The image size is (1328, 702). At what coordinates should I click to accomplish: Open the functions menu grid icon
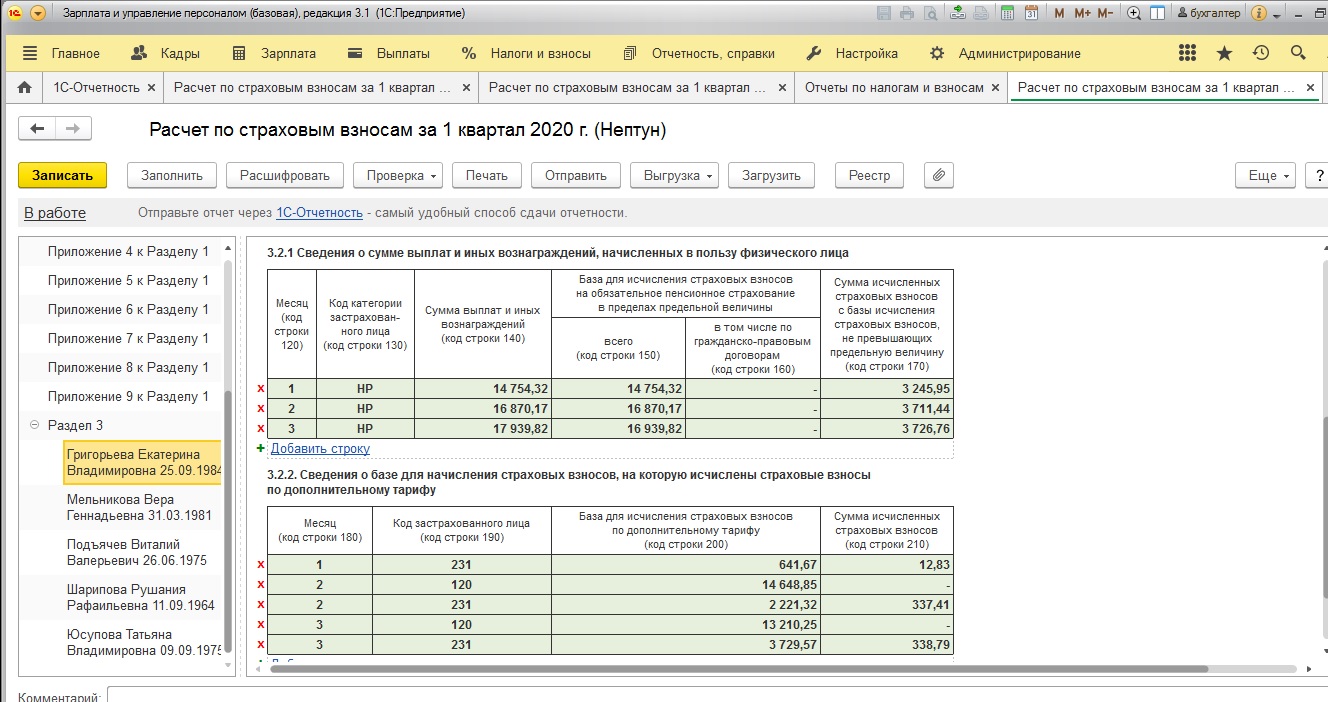coord(1187,53)
